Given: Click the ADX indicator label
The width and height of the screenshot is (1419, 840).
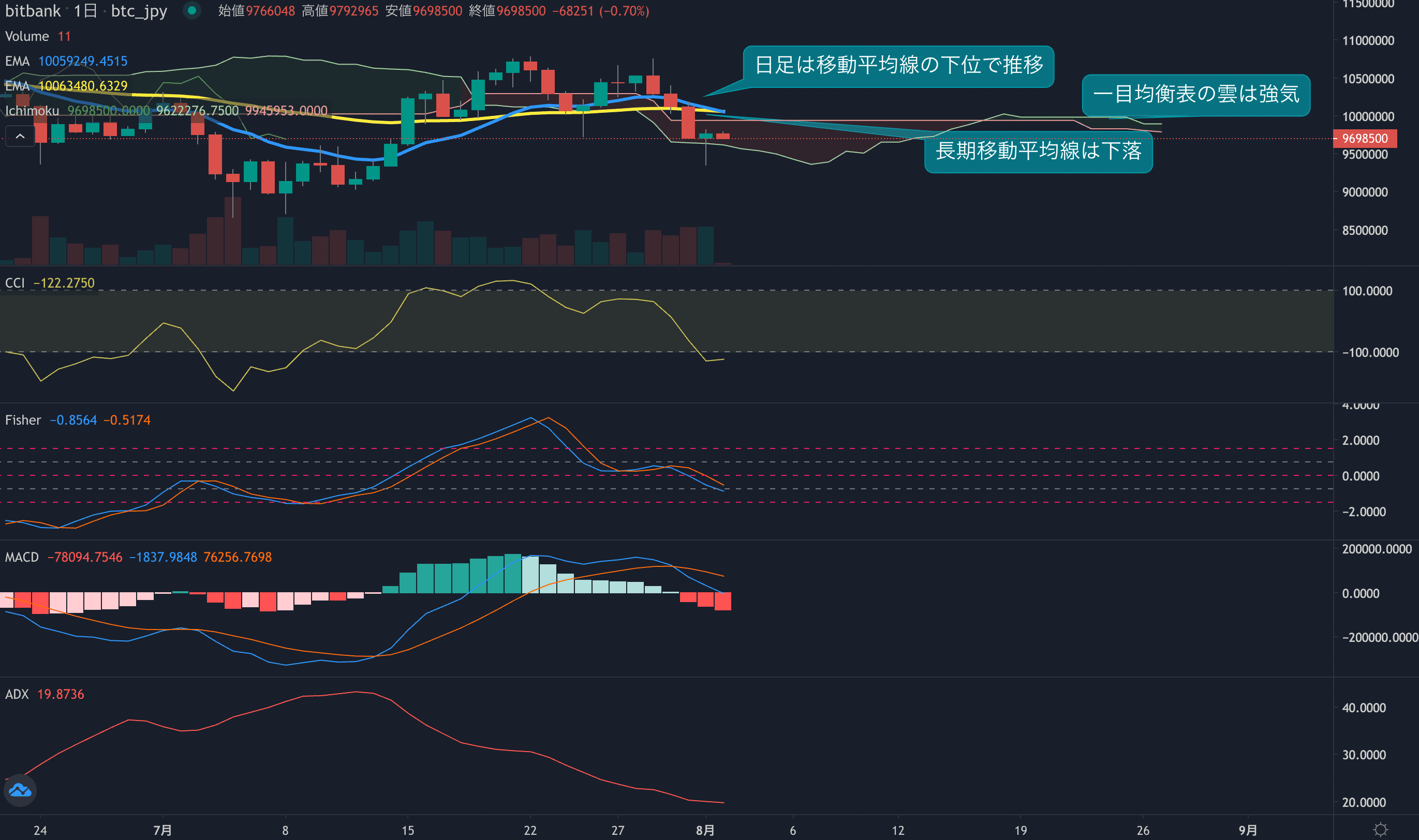Looking at the screenshot, I should 17,694.
